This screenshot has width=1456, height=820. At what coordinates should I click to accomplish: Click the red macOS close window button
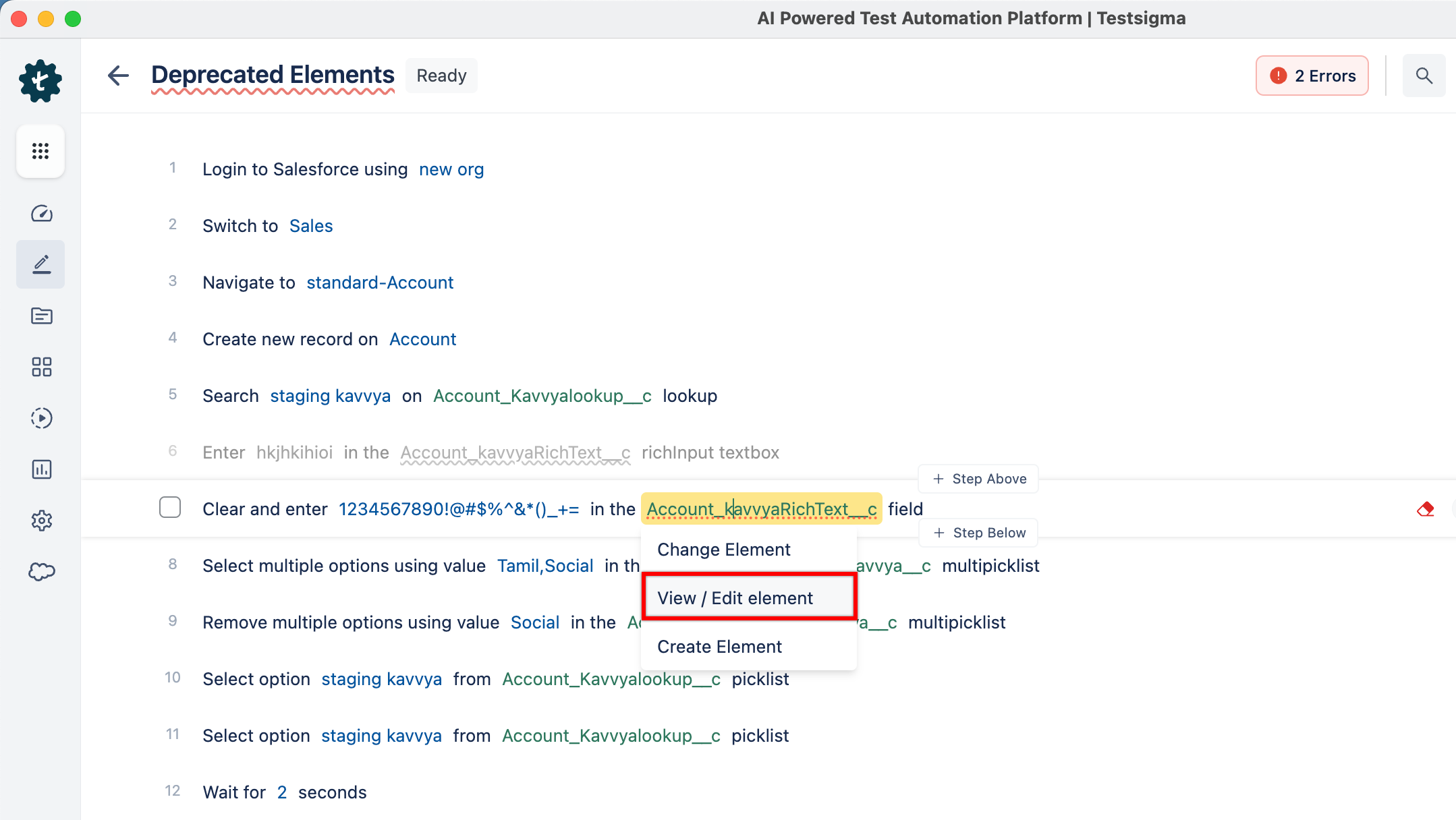[19, 19]
